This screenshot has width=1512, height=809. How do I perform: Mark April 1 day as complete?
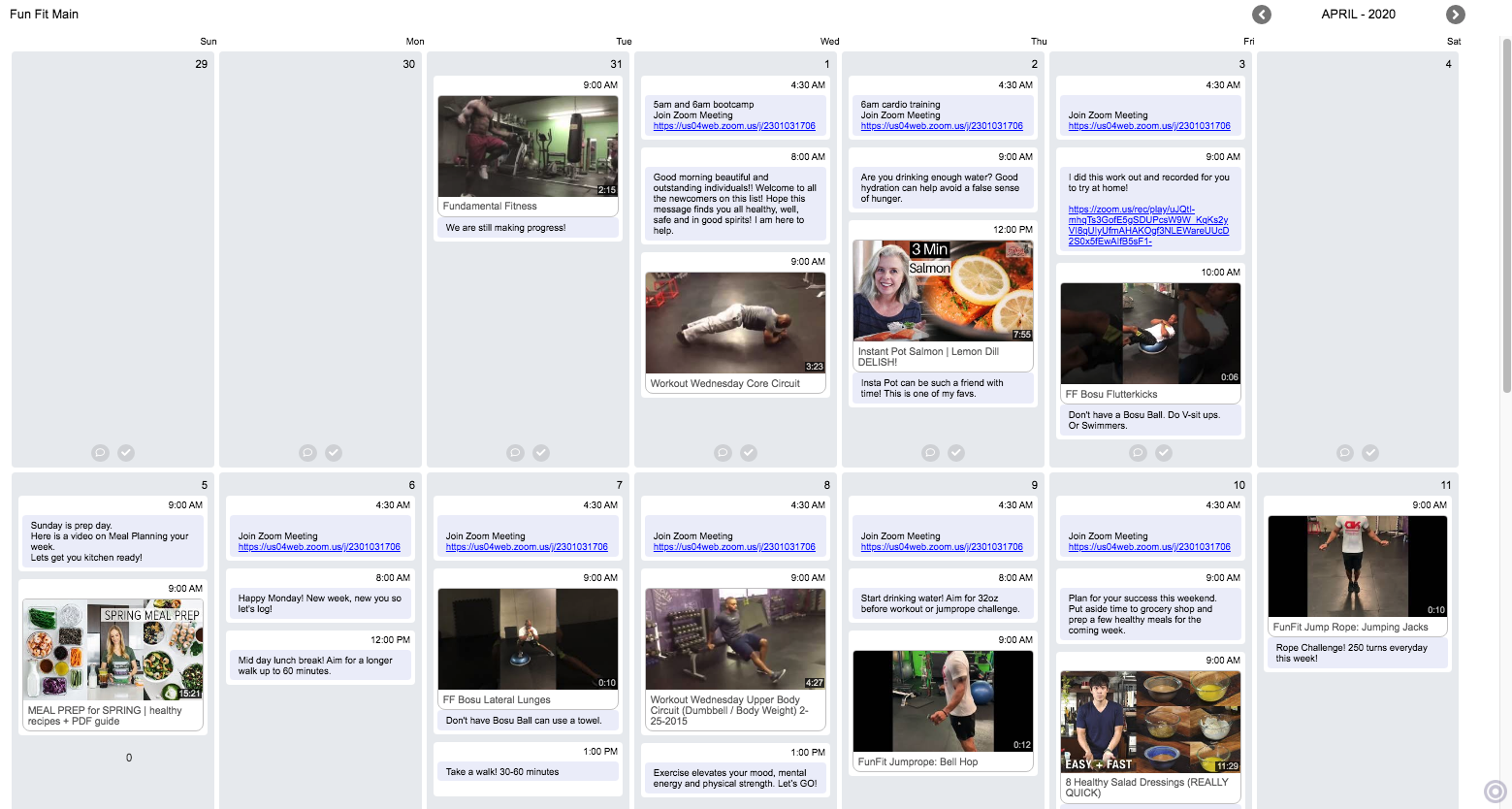(749, 453)
